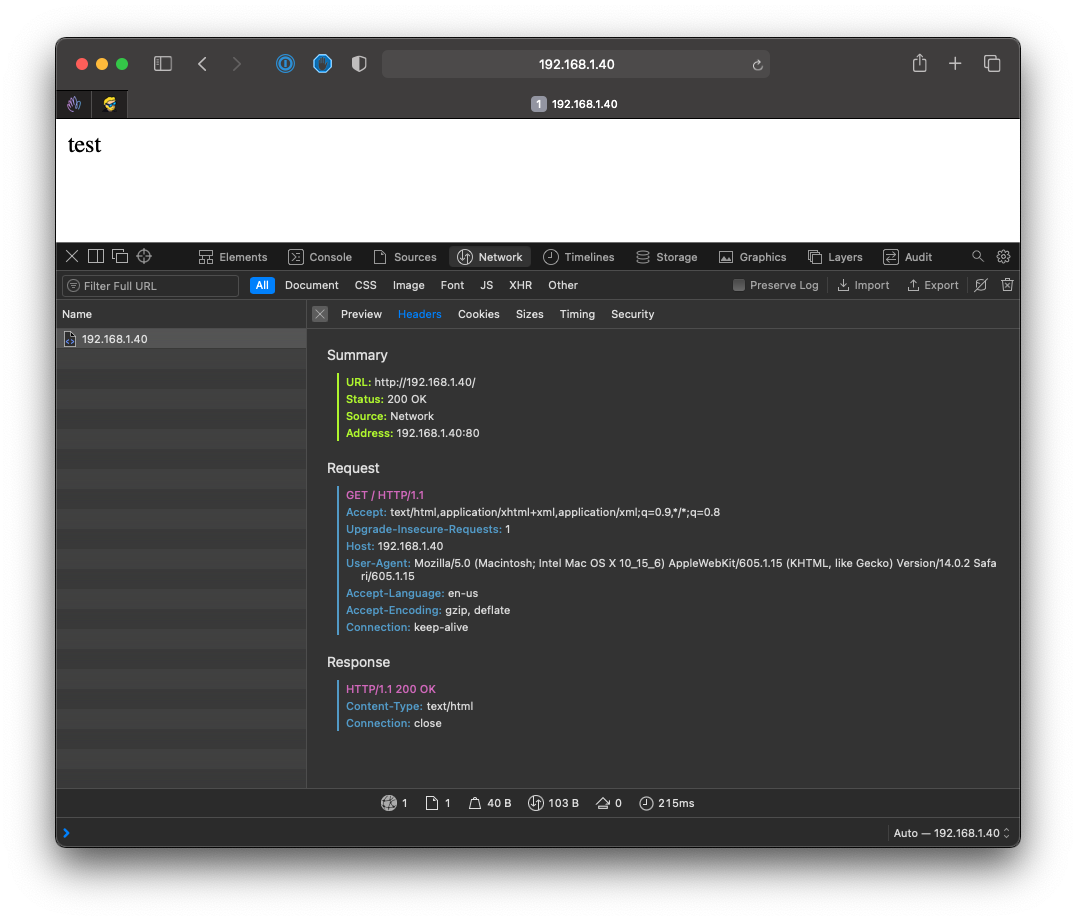This screenshot has width=1076, height=921.
Task: Filter requests by XHR type
Action: (520, 285)
